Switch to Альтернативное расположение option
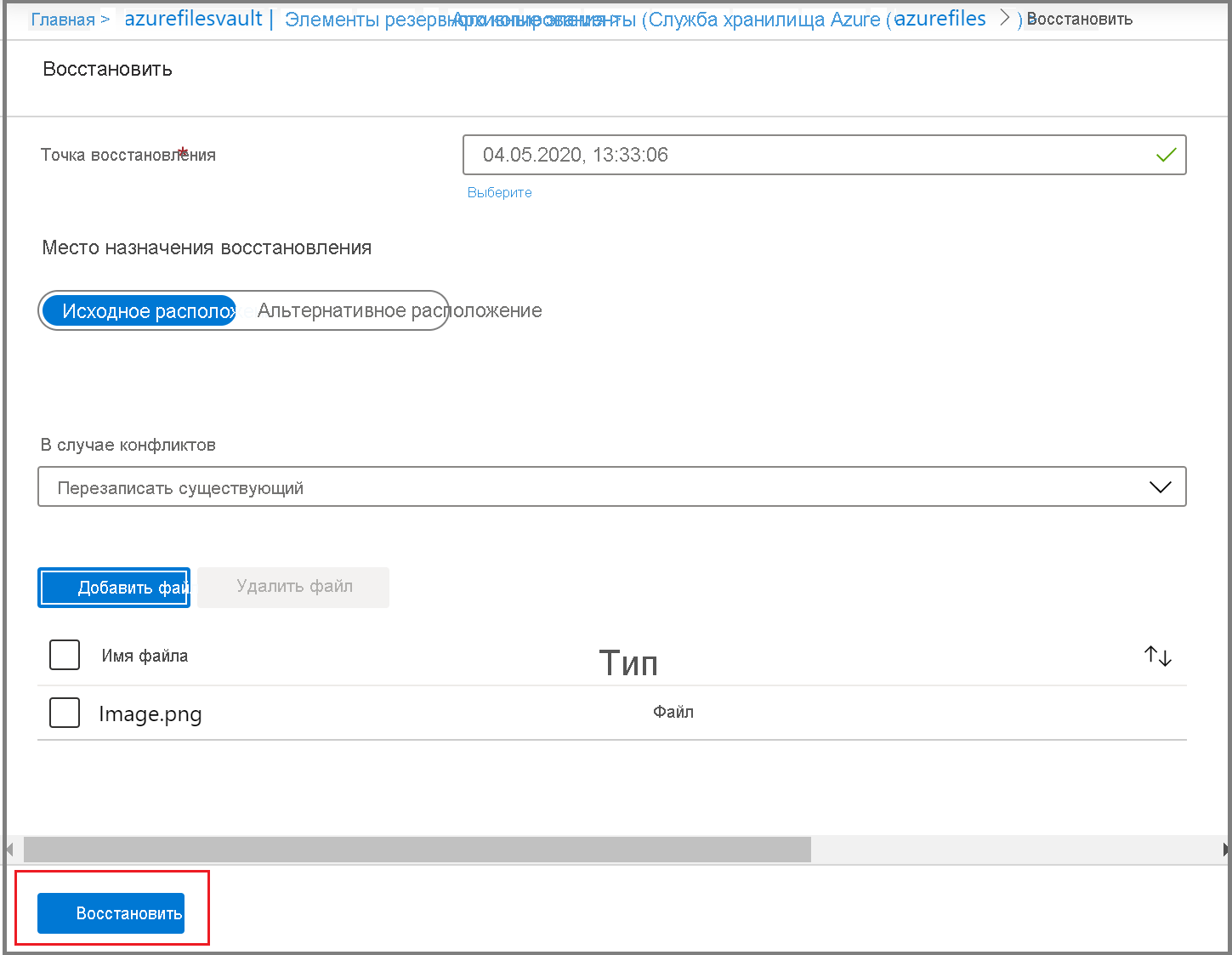The width and height of the screenshot is (1232, 955). click(x=399, y=311)
